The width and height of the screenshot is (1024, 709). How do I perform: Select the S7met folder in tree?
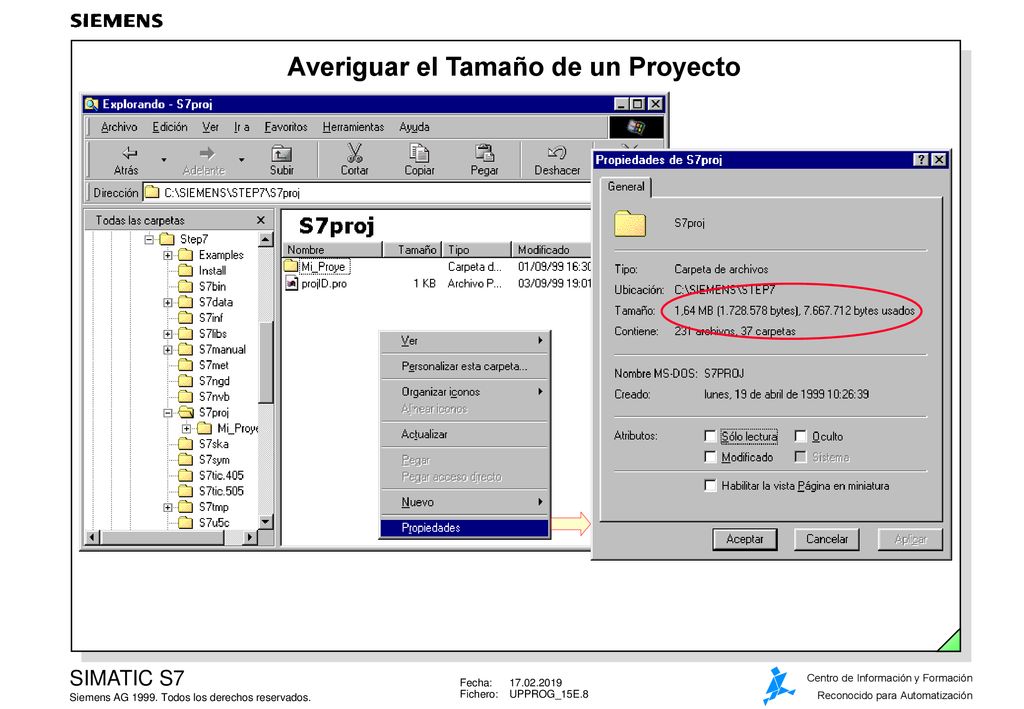204,365
